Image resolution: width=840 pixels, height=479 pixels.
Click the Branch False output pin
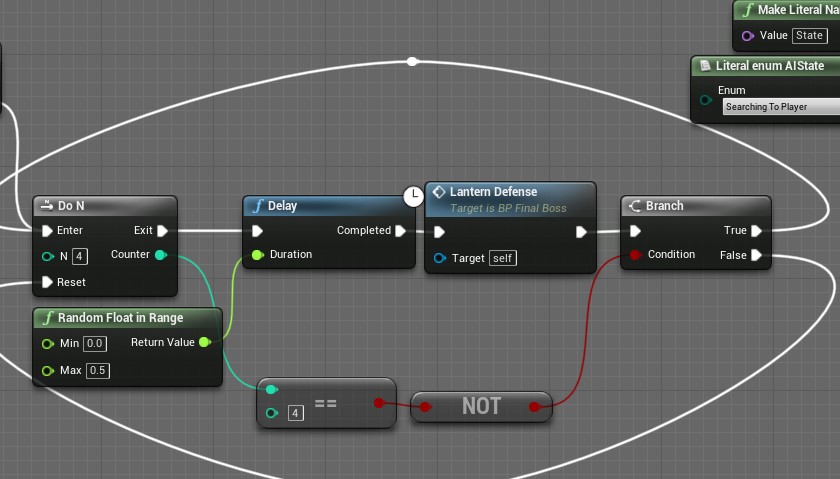[757, 255]
